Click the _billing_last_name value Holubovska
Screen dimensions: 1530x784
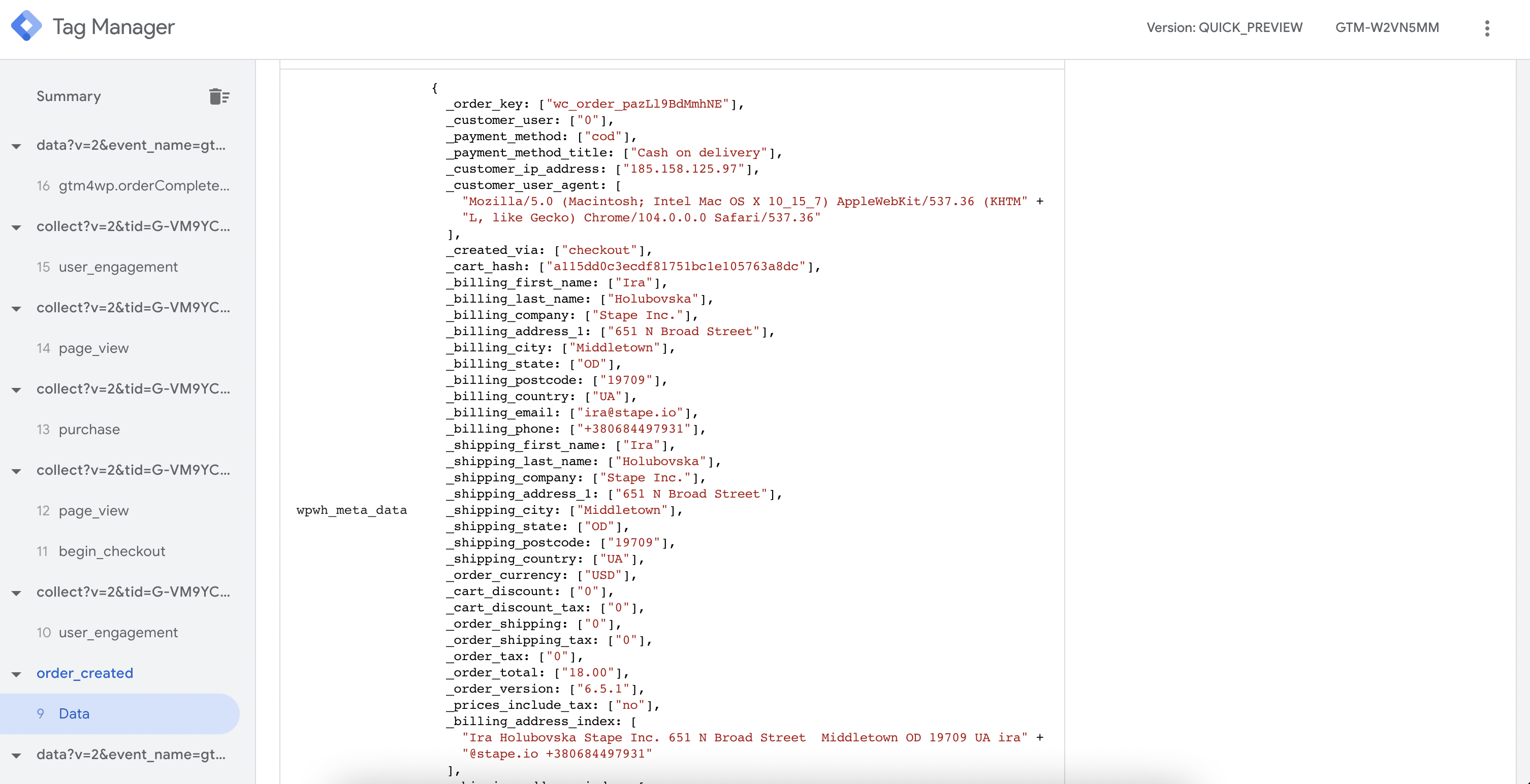coord(653,299)
